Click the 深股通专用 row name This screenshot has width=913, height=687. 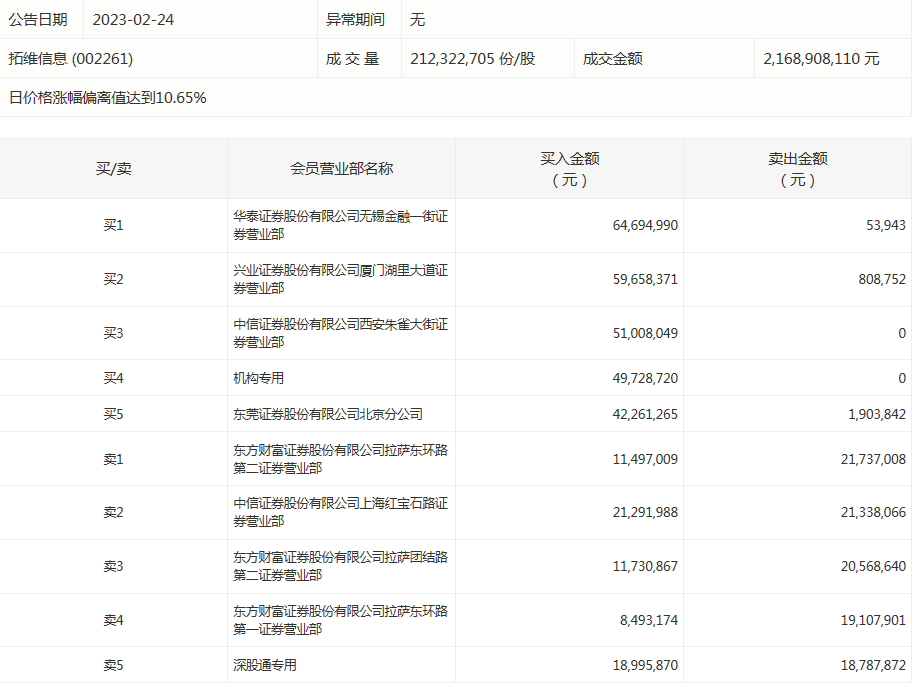click(265, 665)
